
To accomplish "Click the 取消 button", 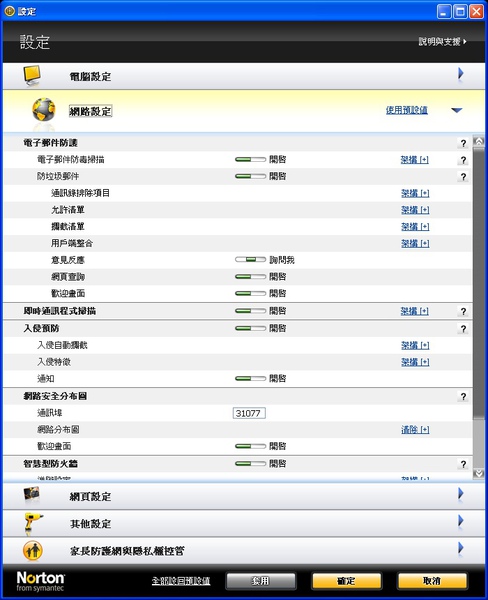I will pos(432,581).
